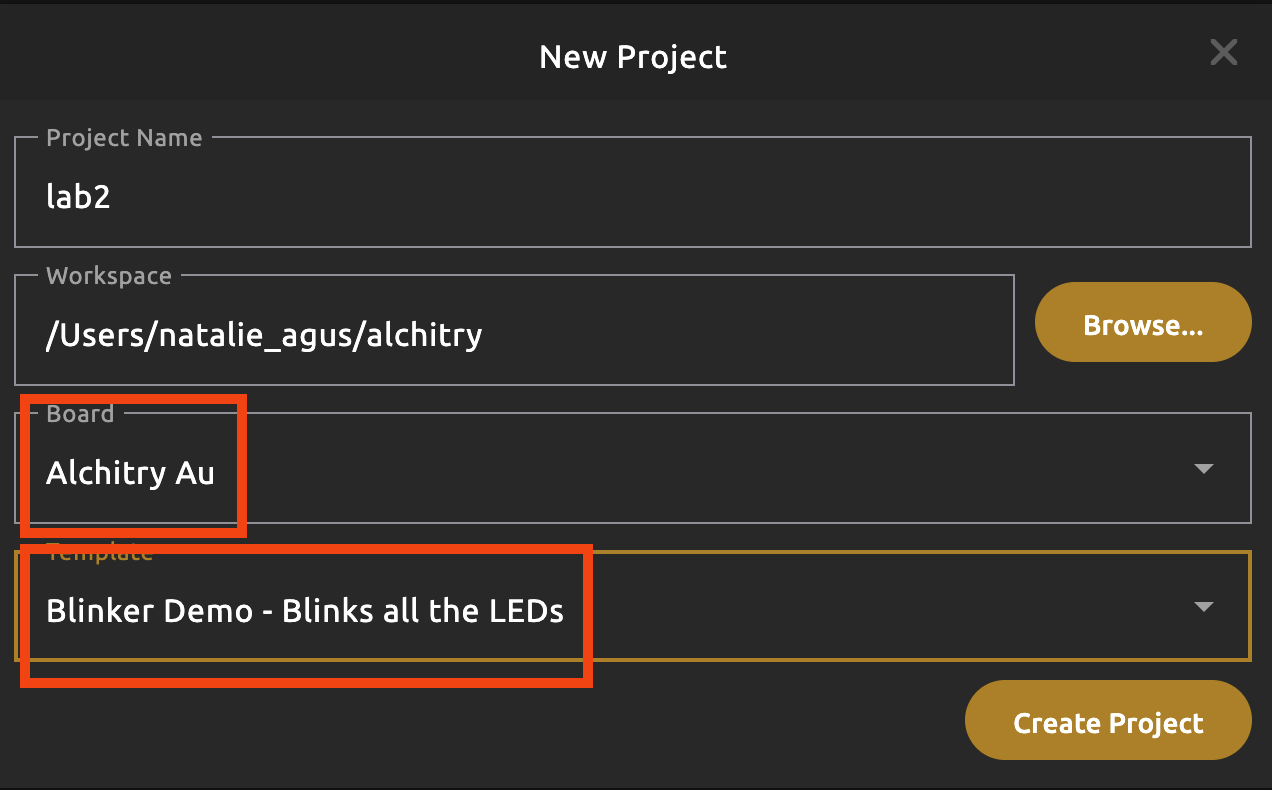1272x790 pixels.
Task: Click the New Project dialog title
Action: pos(632,57)
